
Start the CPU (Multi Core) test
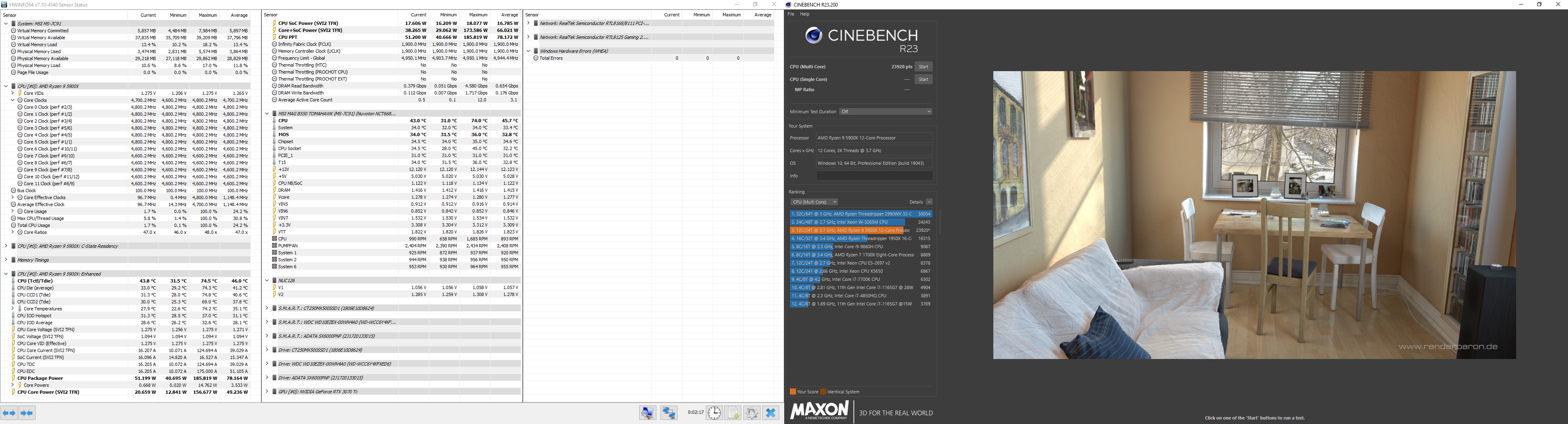[923, 67]
